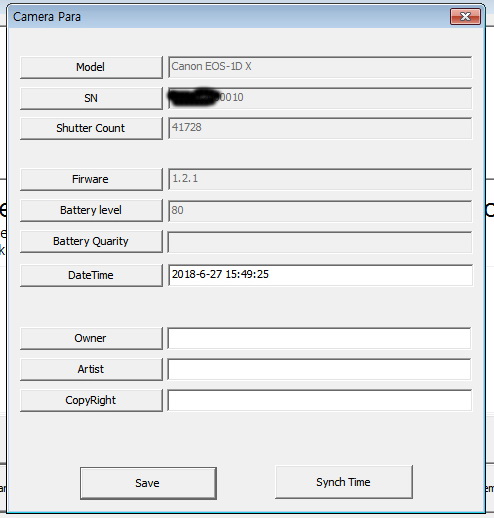Click the CopyRight label button
The width and height of the screenshot is (494, 518).
pyautogui.click(x=91, y=400)
